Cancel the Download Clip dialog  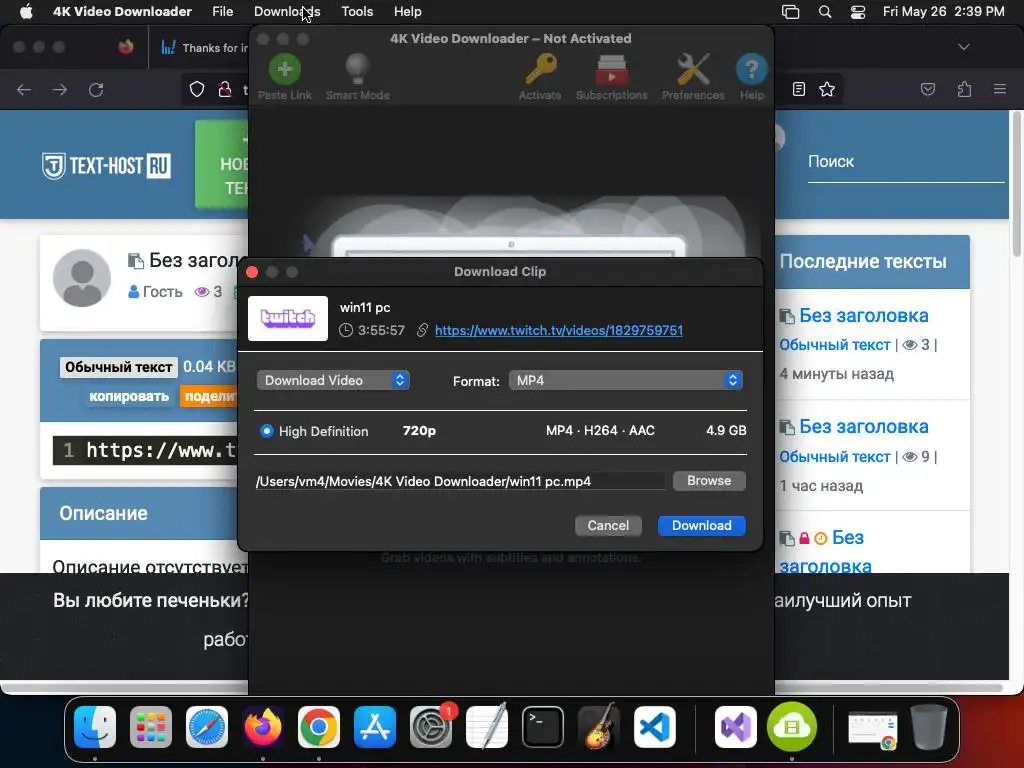608,526
